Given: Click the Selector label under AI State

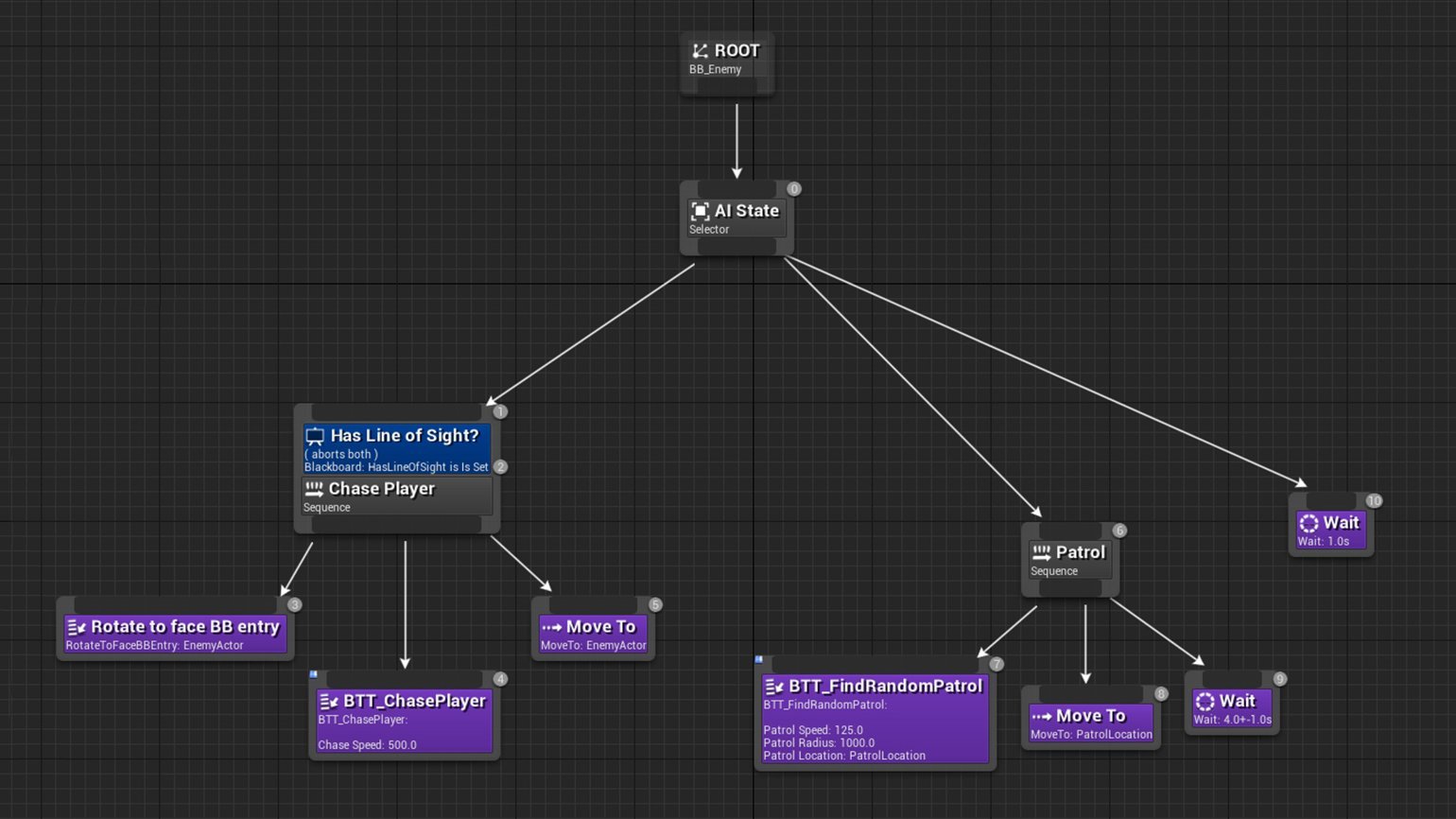Looking at the screenshot, I should click(x=708, y=230).
